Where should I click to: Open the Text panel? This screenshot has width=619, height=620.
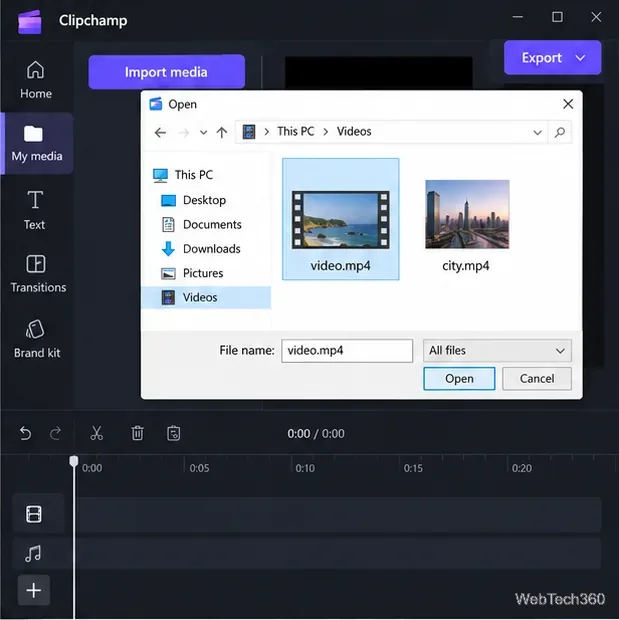point(35,210)
